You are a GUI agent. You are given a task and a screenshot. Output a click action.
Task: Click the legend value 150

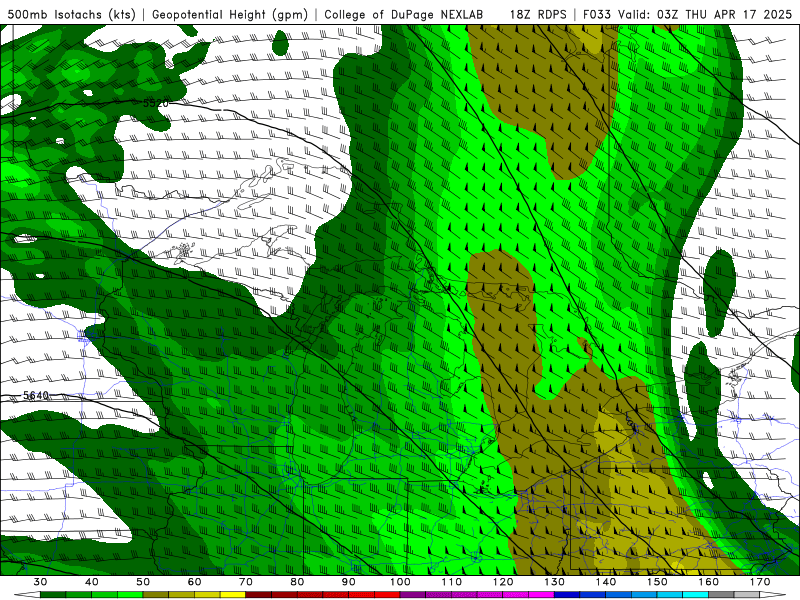[657, 582]
